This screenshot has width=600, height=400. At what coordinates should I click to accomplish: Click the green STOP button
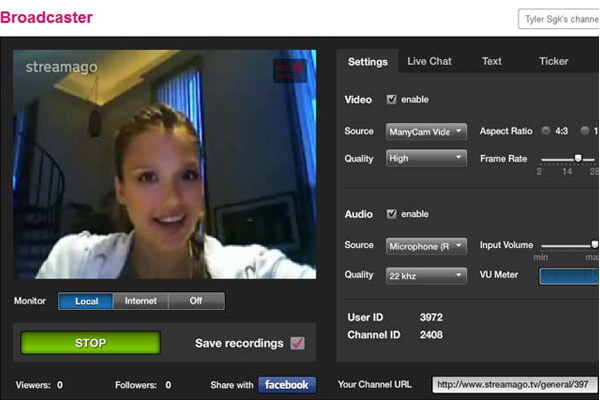pyautogui.click(x=90, y=343)
